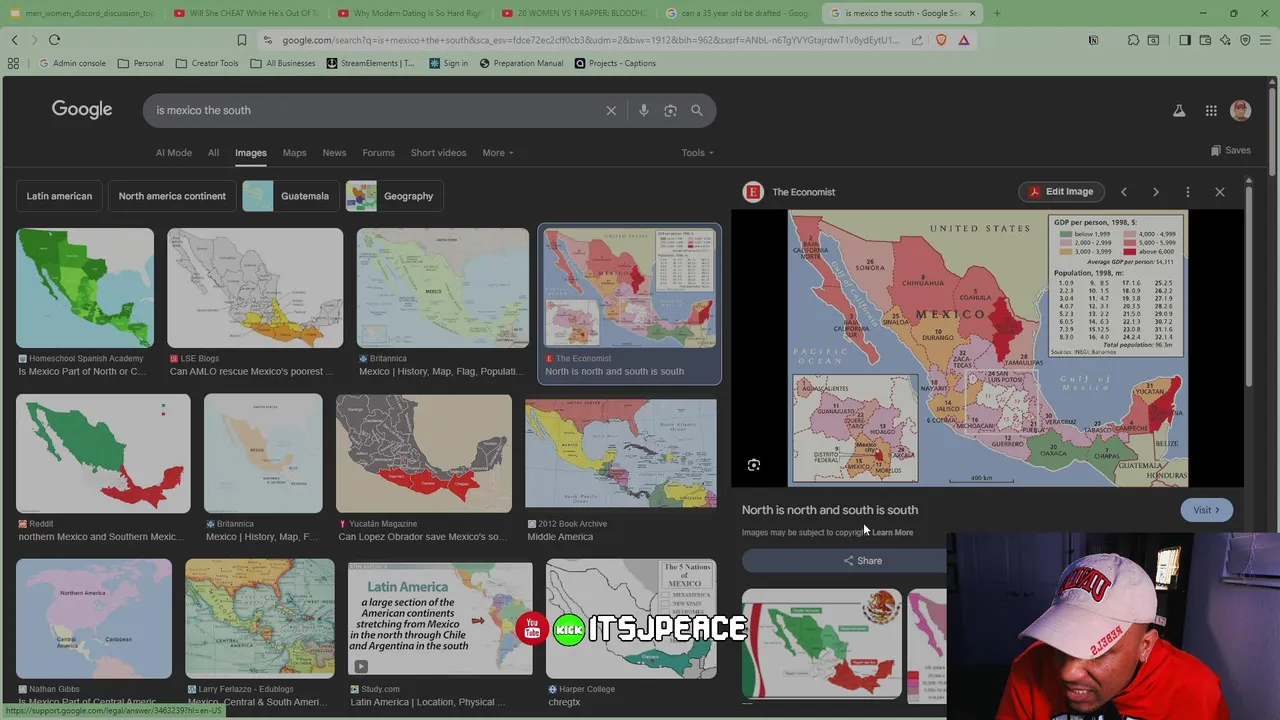This screenshot has height=720, width=1280.
Task: Select the North america continent chip
Action: coord(172,196)
